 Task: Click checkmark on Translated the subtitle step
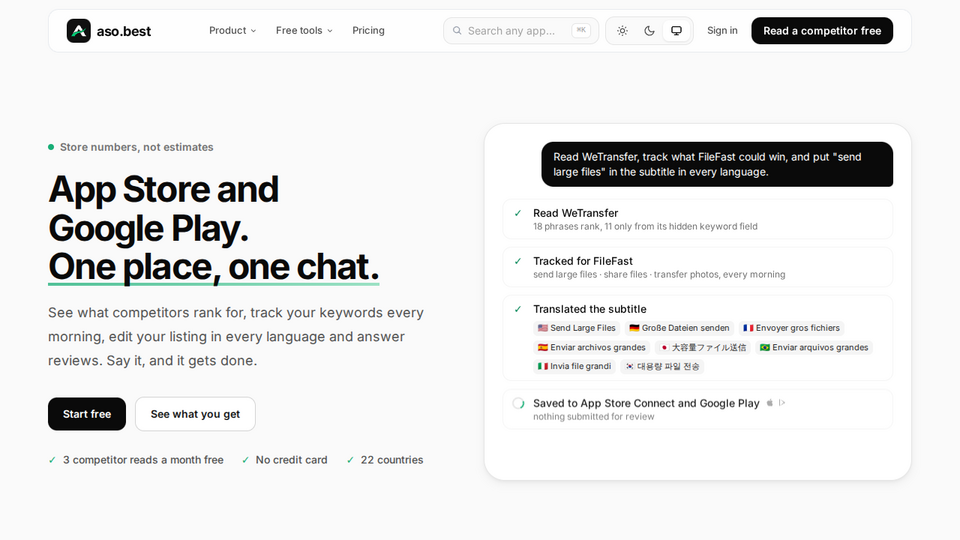point(518,309)
